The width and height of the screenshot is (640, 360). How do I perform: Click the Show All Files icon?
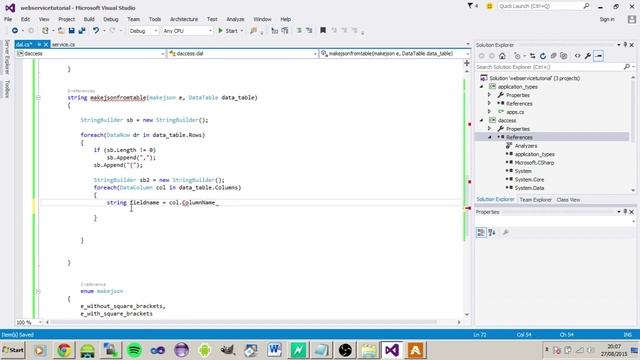564,56
